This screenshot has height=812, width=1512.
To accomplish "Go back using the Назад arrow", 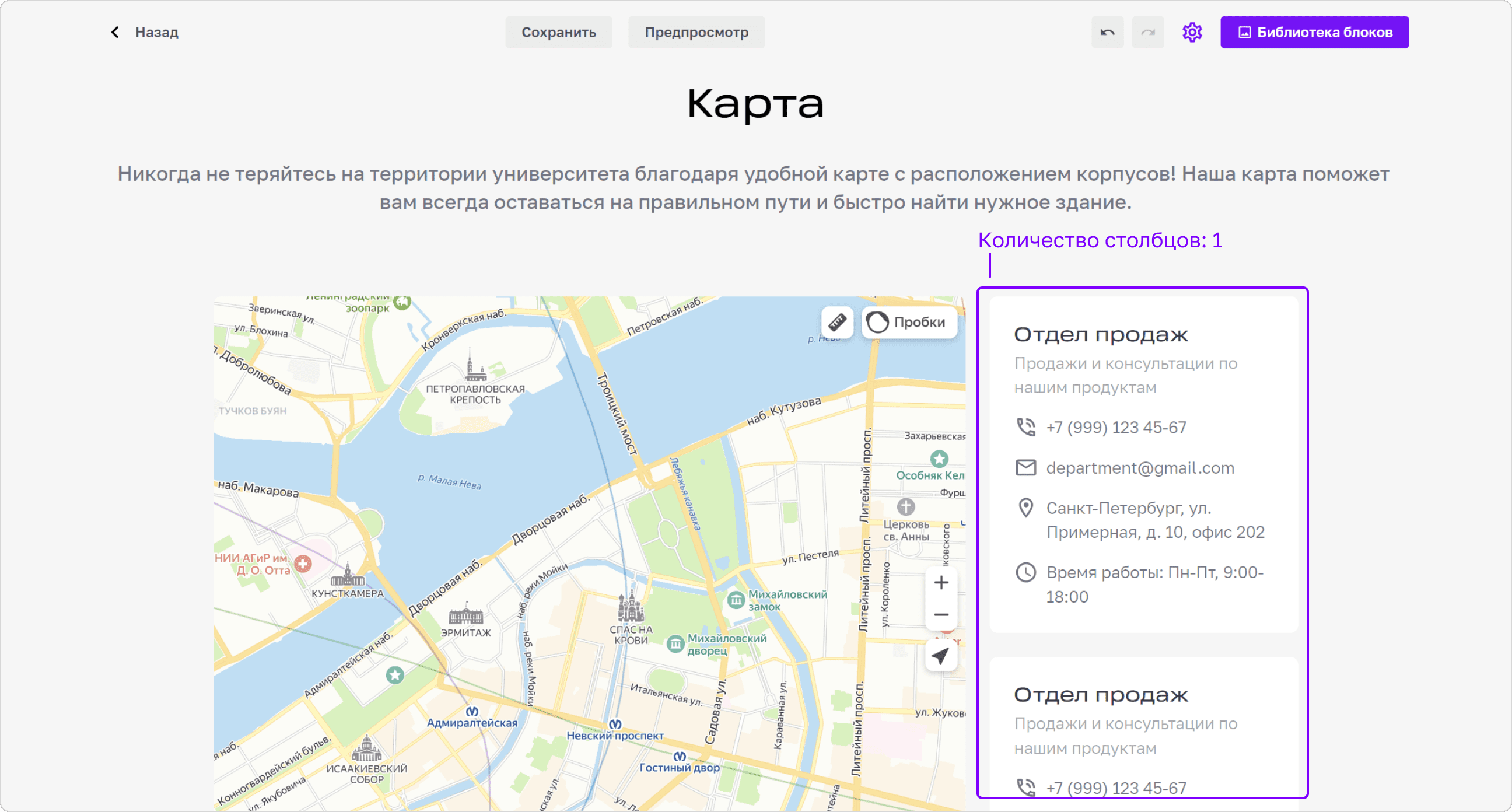I will 115,32.
